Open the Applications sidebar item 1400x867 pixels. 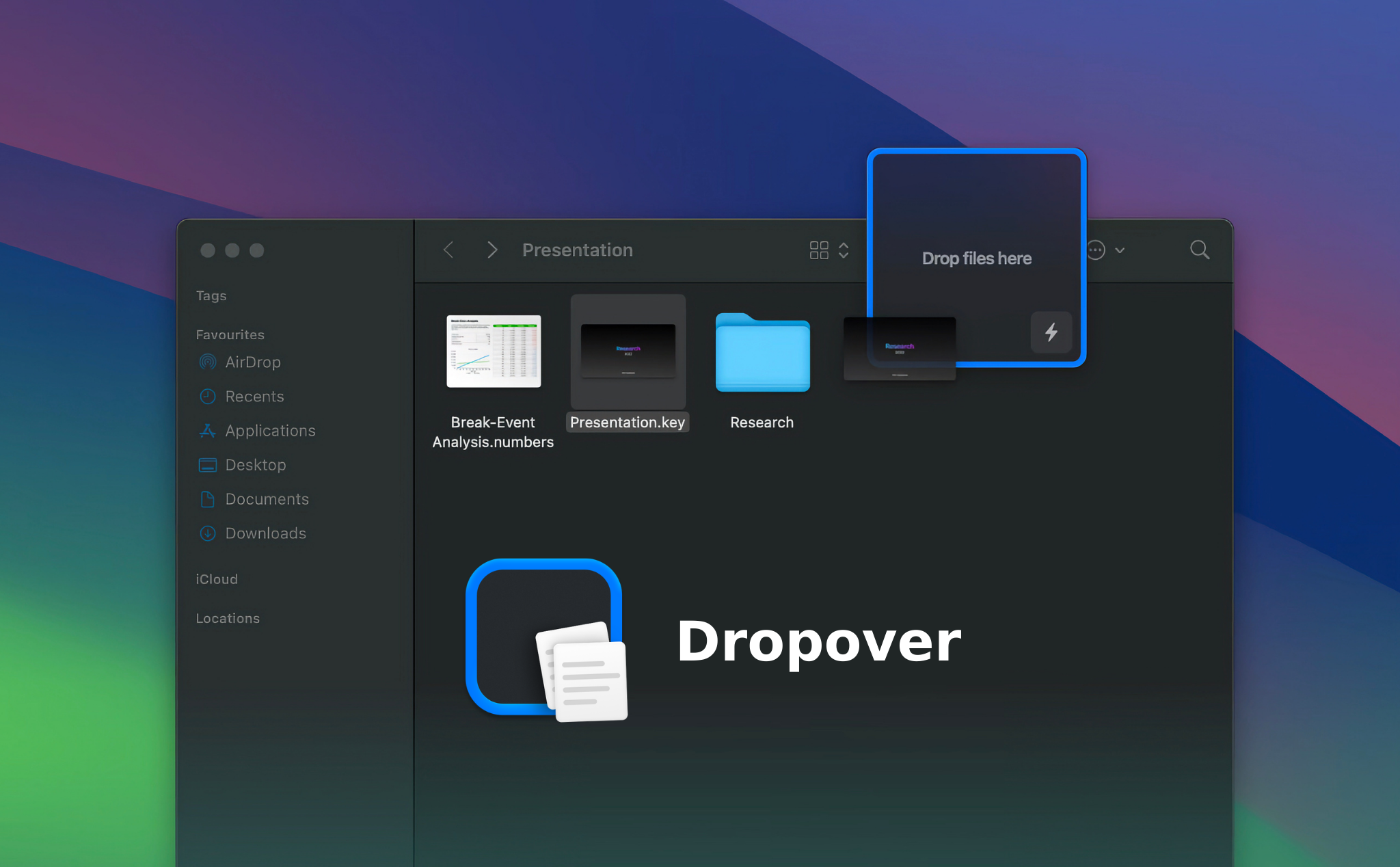(269, 431)
